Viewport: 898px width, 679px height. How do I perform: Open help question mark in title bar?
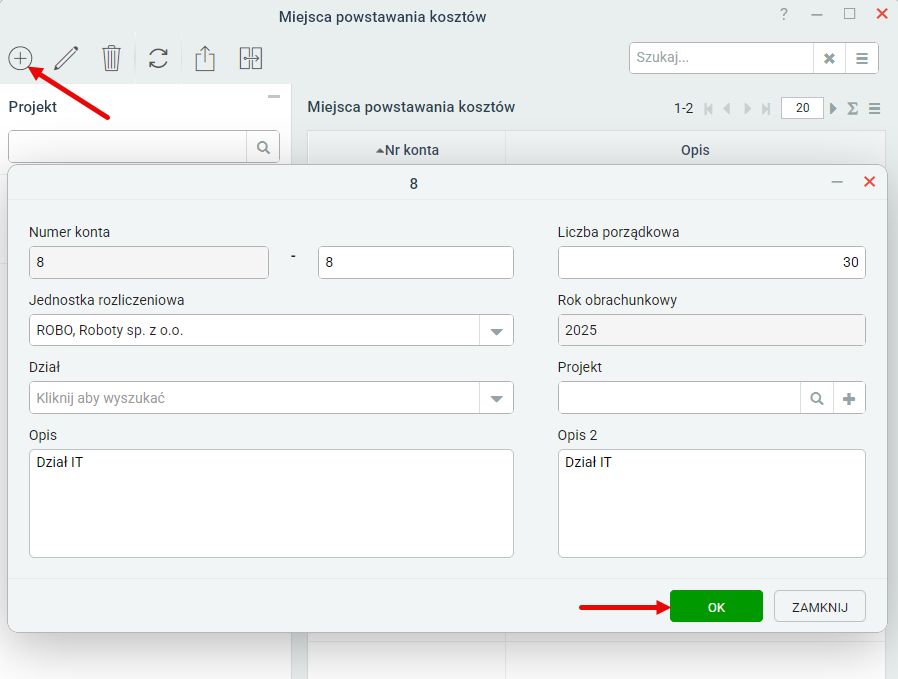coord(783,14)
